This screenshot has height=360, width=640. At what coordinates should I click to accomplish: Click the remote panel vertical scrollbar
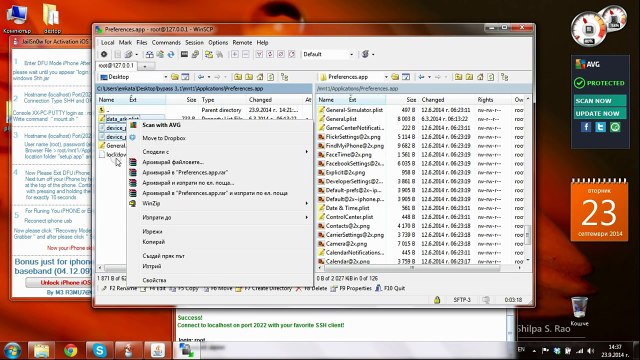527,180
